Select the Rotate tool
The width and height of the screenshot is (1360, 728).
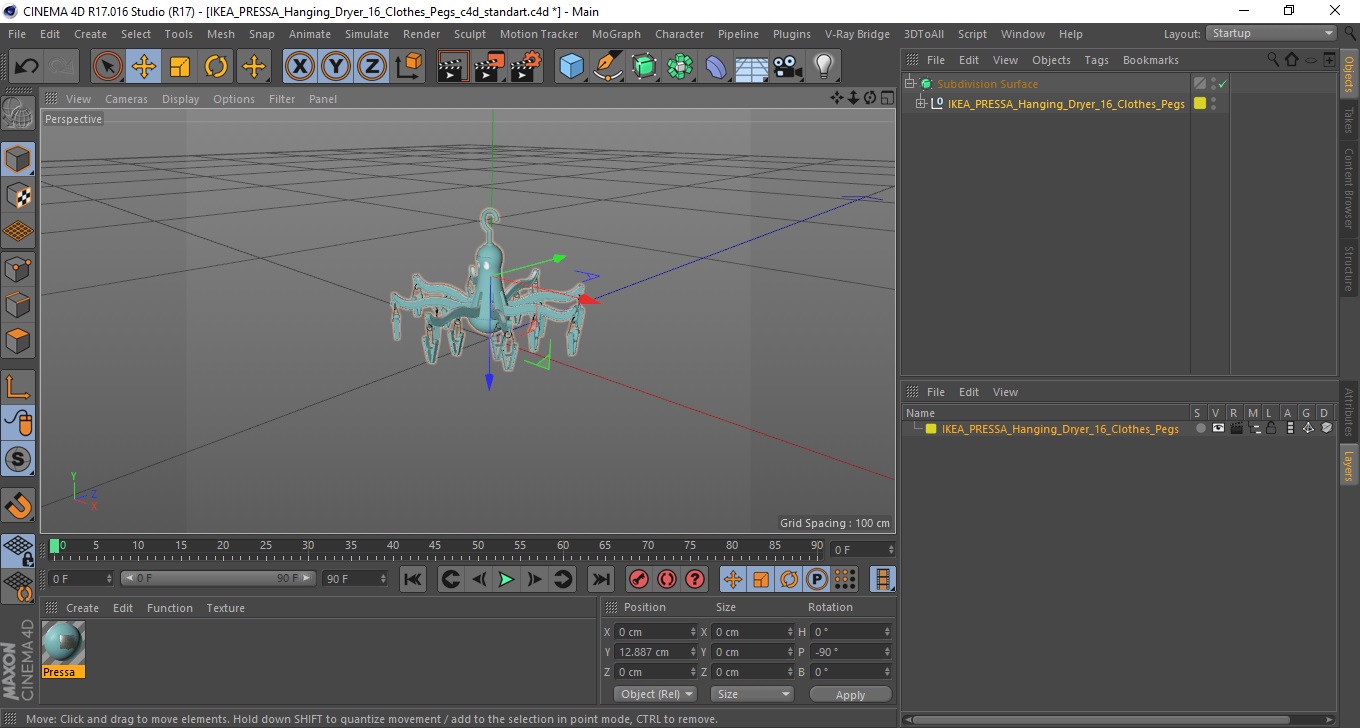tap(216, 67)
